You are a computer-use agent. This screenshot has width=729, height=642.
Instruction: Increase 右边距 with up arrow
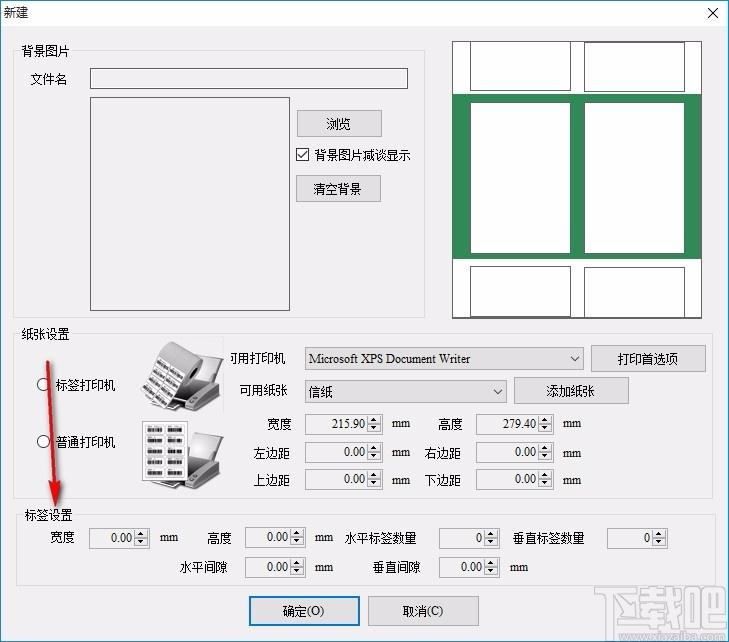pos(545,448)
